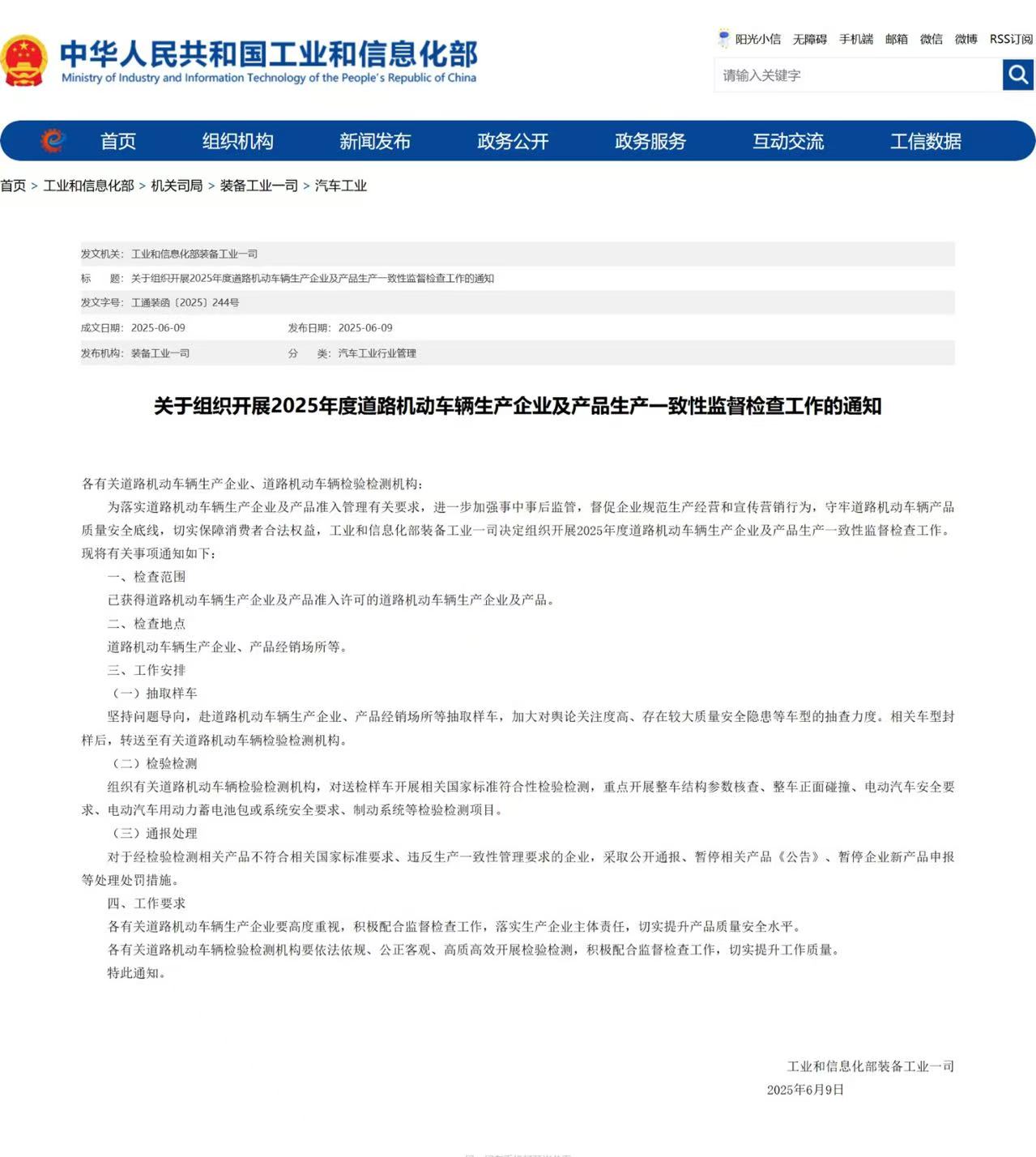The image size is (1036, 1157).
Task: Click 发布机构 value 装备工业一司
Action: pos(160,353)
